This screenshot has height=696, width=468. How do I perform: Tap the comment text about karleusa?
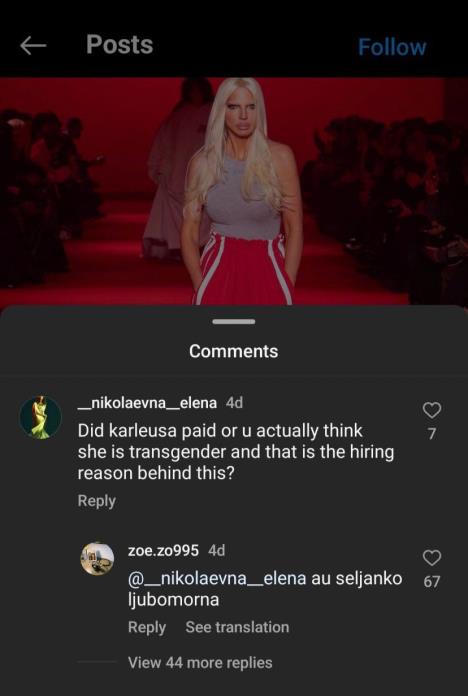click(x=236, y=452)
